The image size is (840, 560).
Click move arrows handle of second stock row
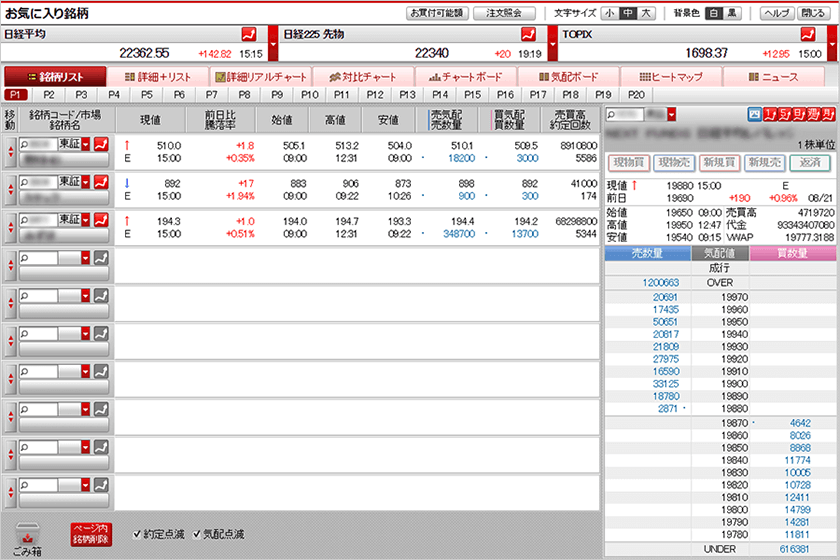coord(10,190)
